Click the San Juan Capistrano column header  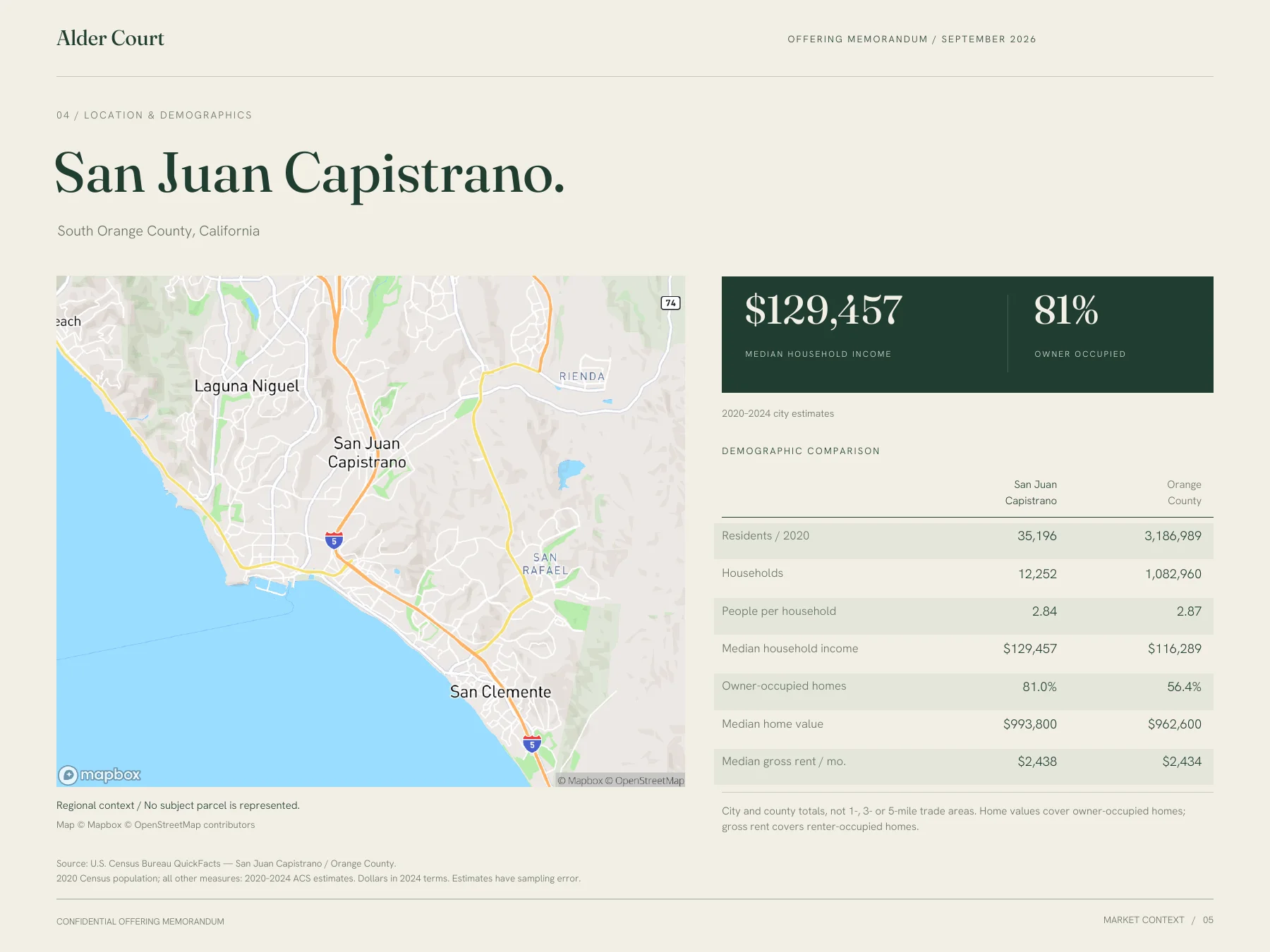[x=1031, y=493]
